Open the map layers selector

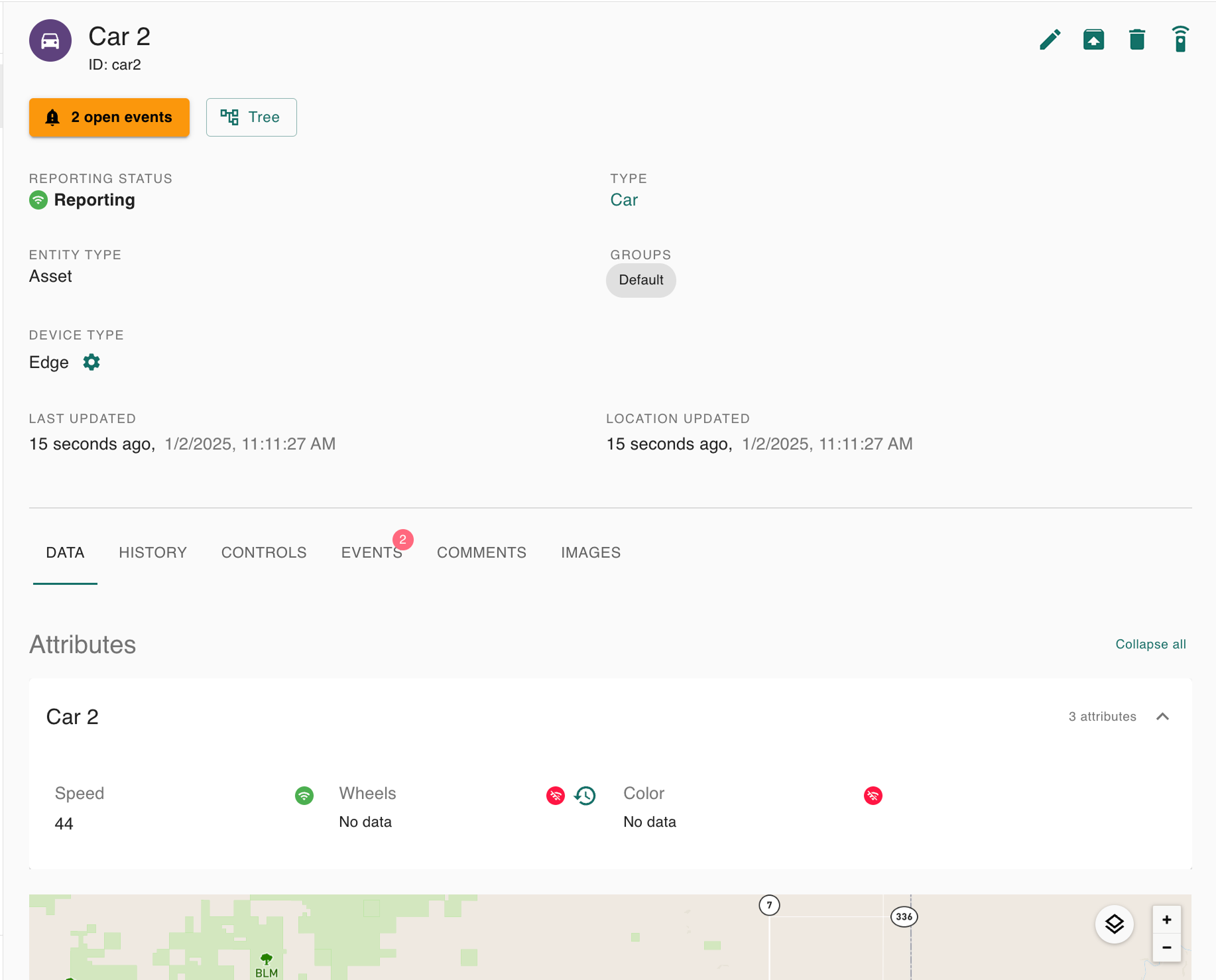tap(1114, 924)
